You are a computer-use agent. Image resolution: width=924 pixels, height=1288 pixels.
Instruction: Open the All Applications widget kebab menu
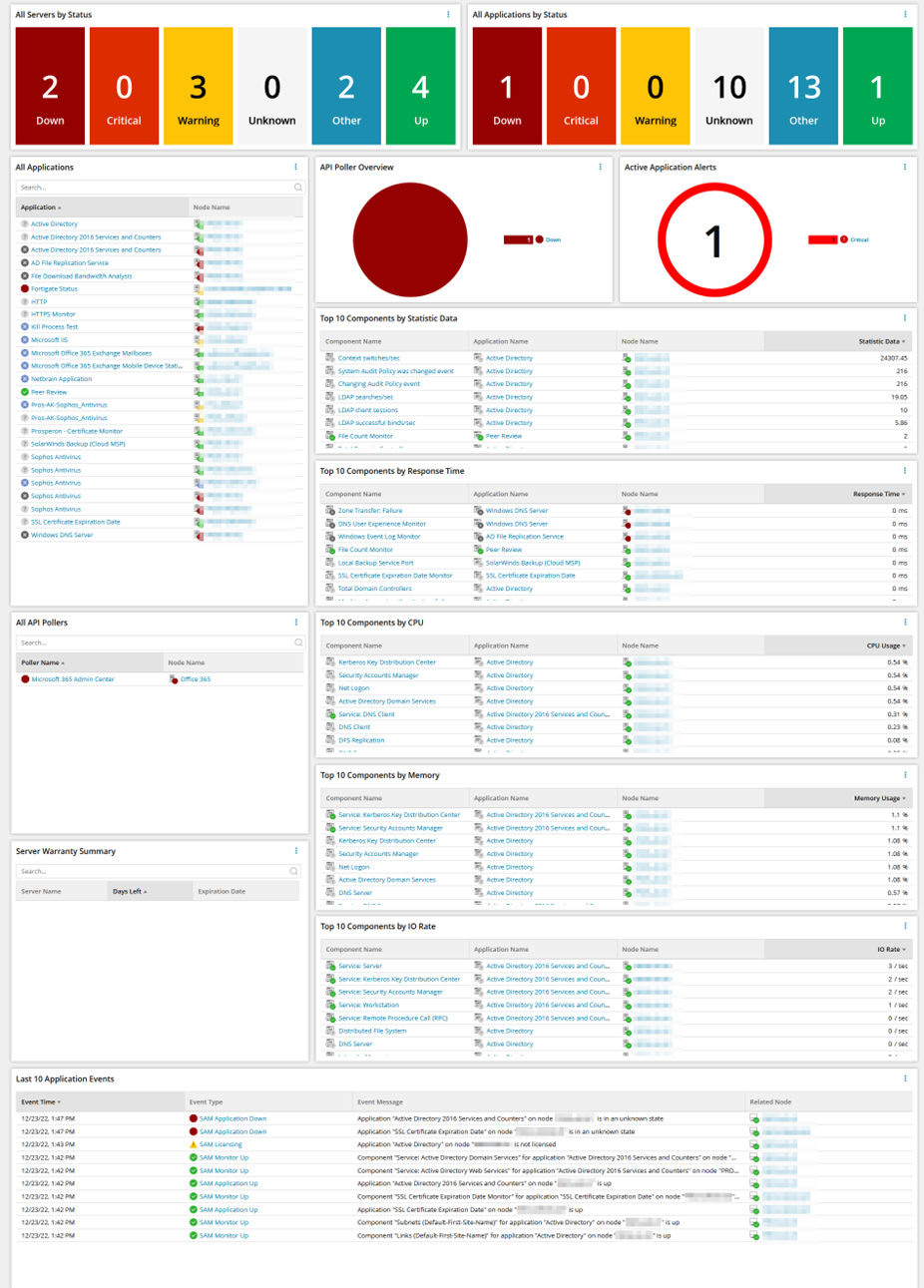coord(295,168)
